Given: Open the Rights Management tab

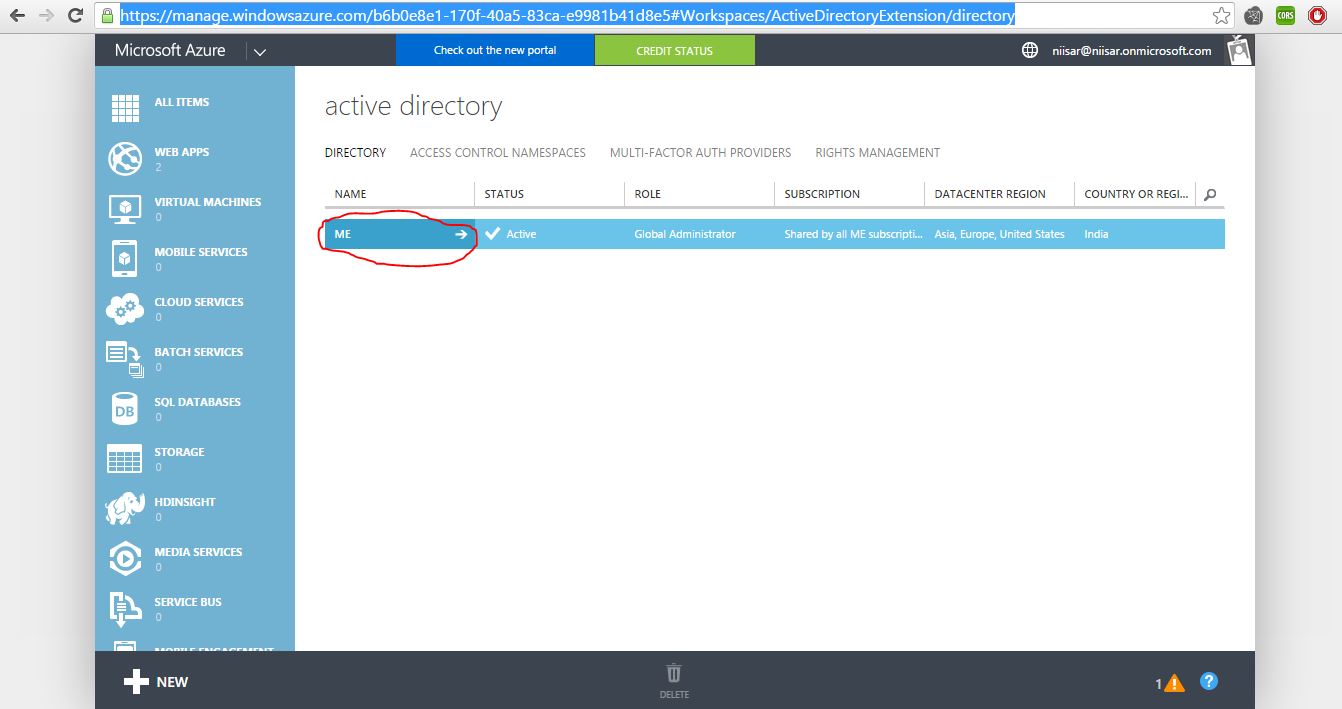Looking at the screenshot, I should tap(878, 153).
